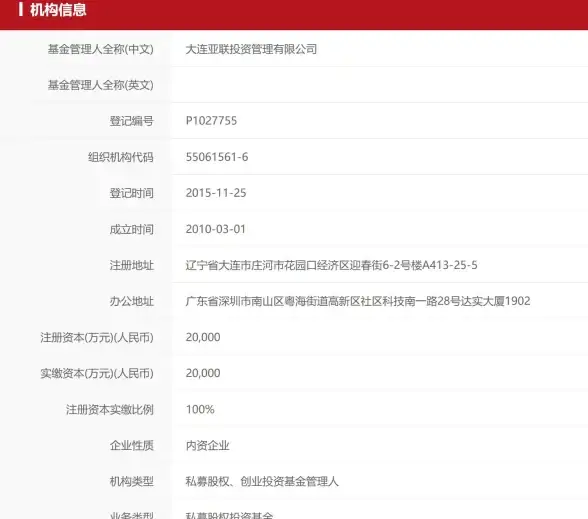Select registration number P1027755
588x519 pixels.
click(x=211, y=121)
